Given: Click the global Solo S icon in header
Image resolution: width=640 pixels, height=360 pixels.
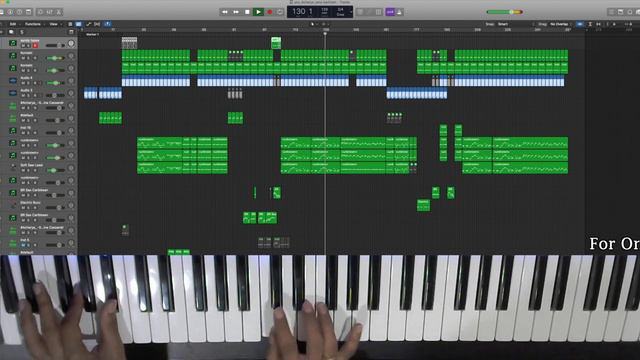Looking at the screenshot, I should coord(22,32).
